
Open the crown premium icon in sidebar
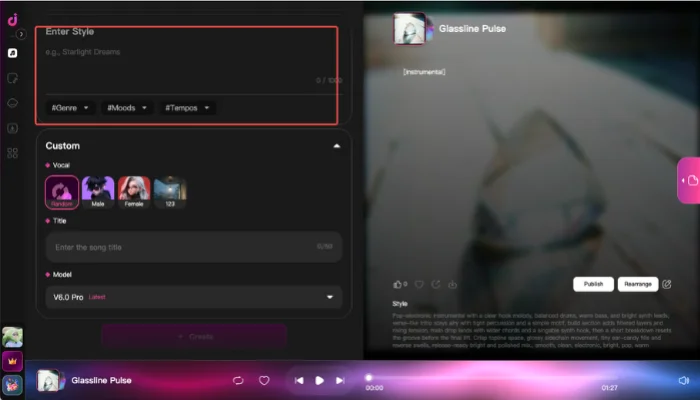tap(12, 361)
